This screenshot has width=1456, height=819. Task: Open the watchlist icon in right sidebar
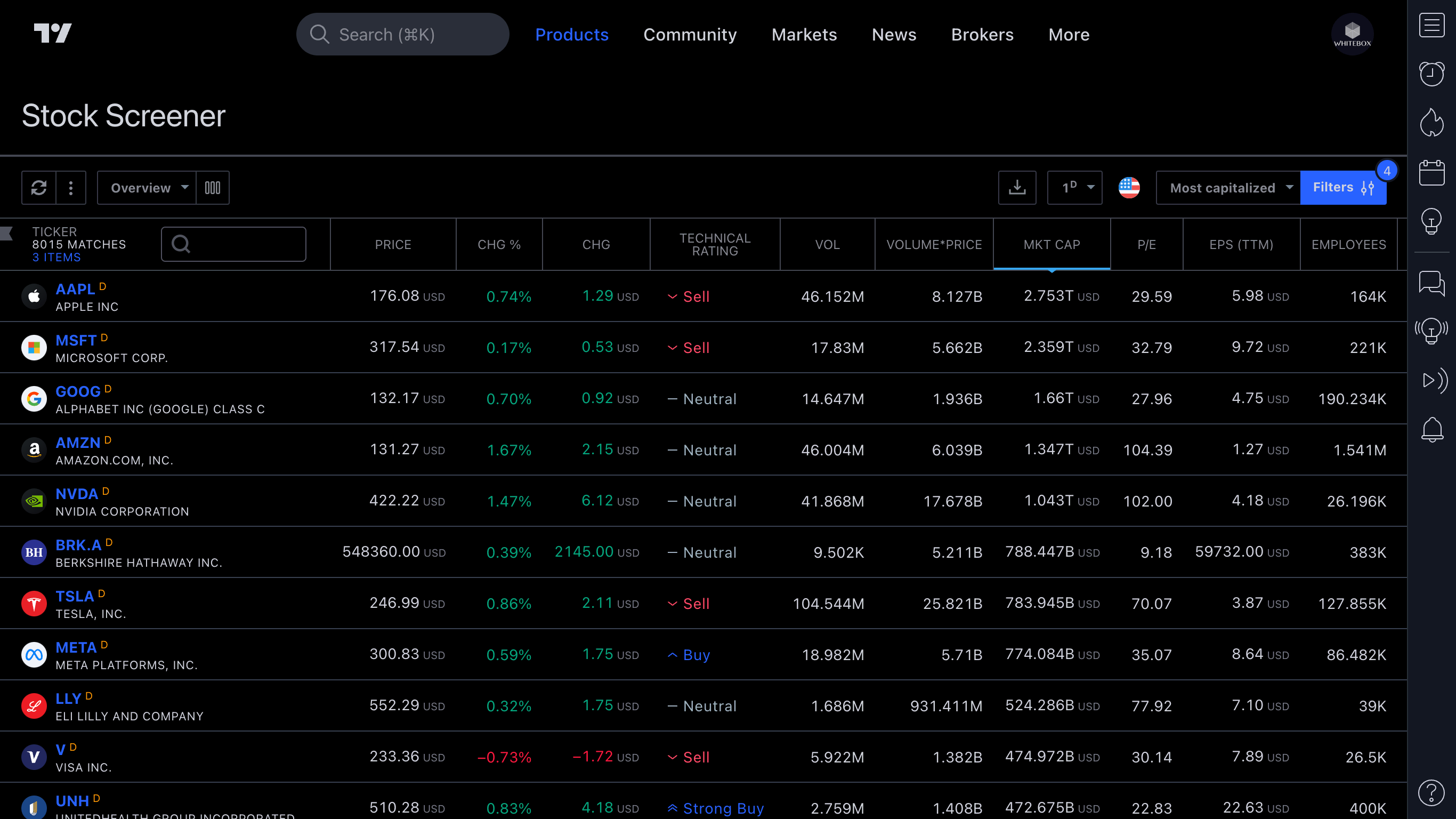click(1431, 26)
